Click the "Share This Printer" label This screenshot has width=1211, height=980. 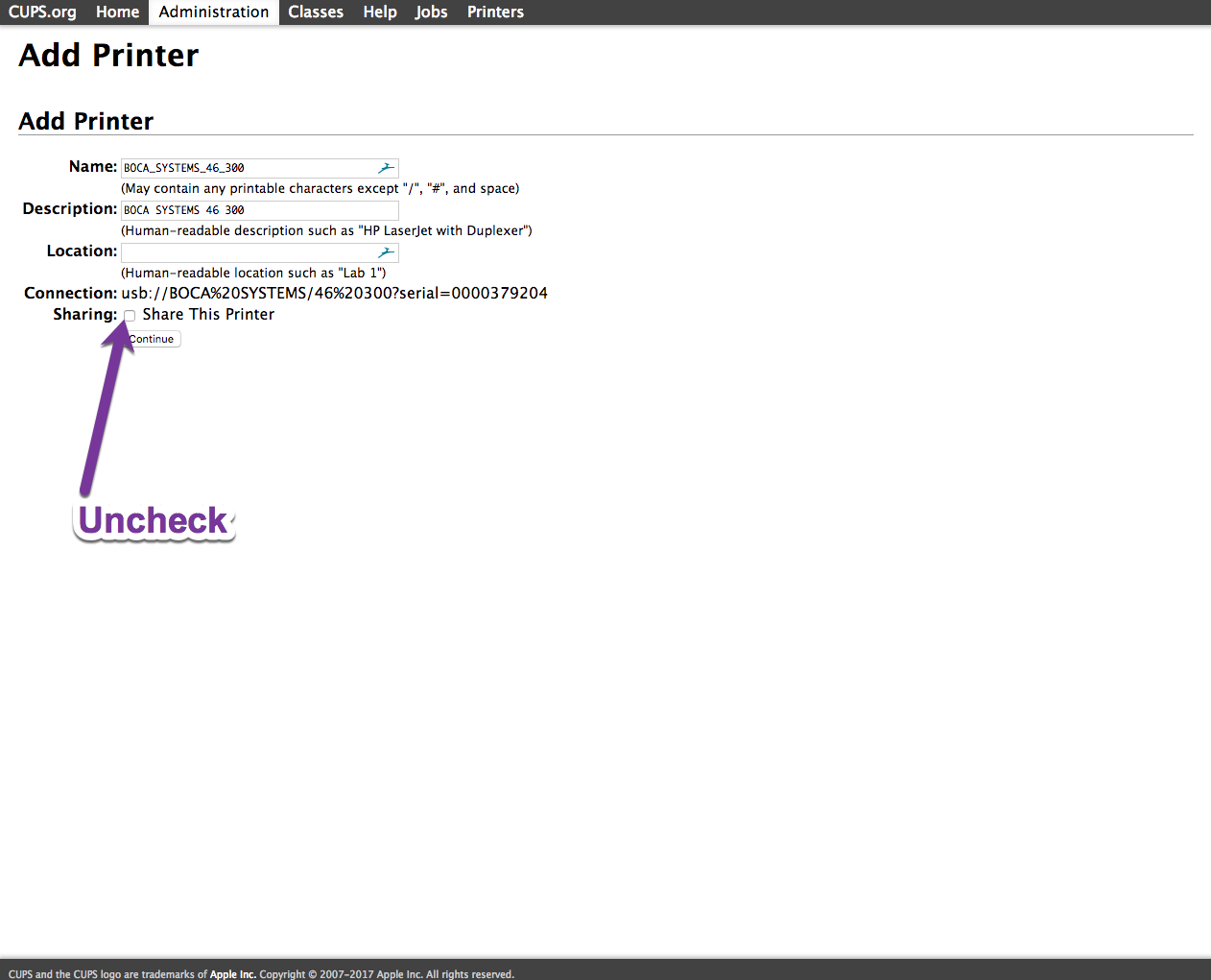208,315
